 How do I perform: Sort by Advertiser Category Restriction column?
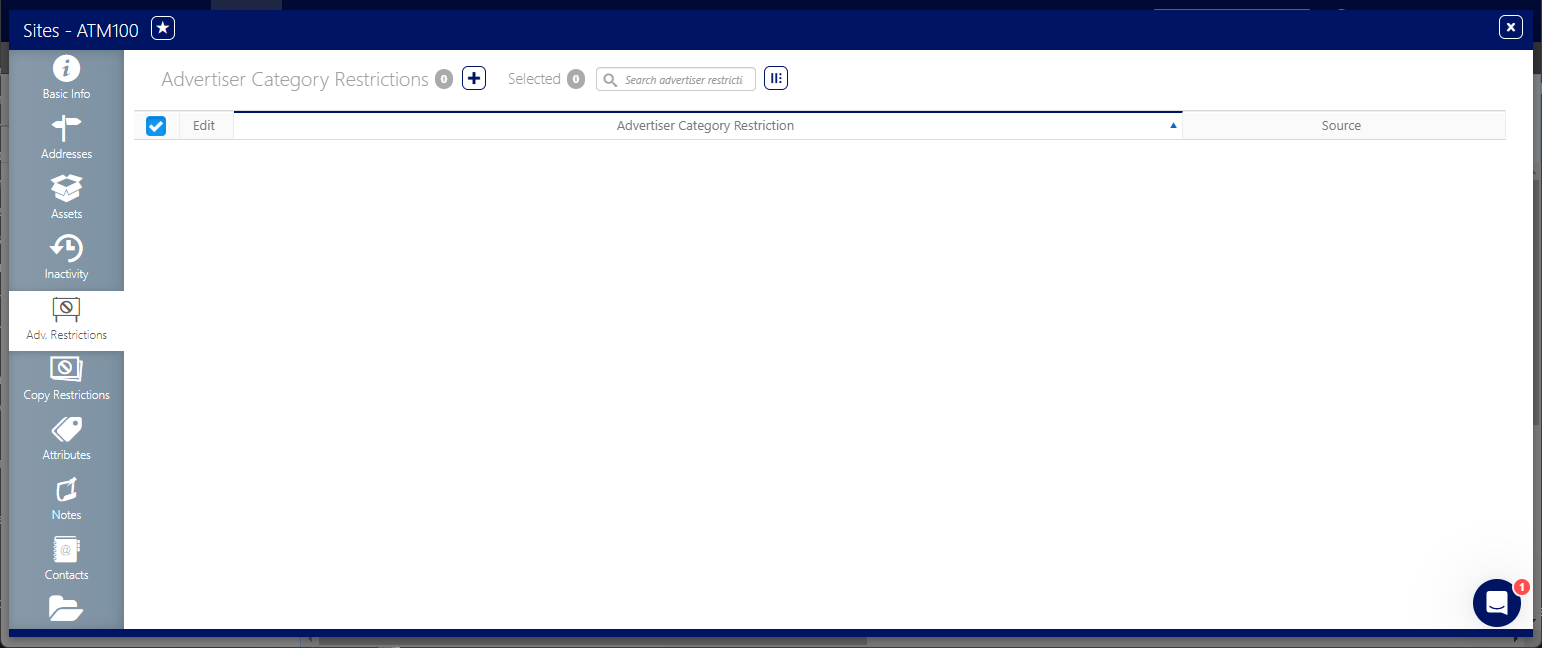(708, 125)
